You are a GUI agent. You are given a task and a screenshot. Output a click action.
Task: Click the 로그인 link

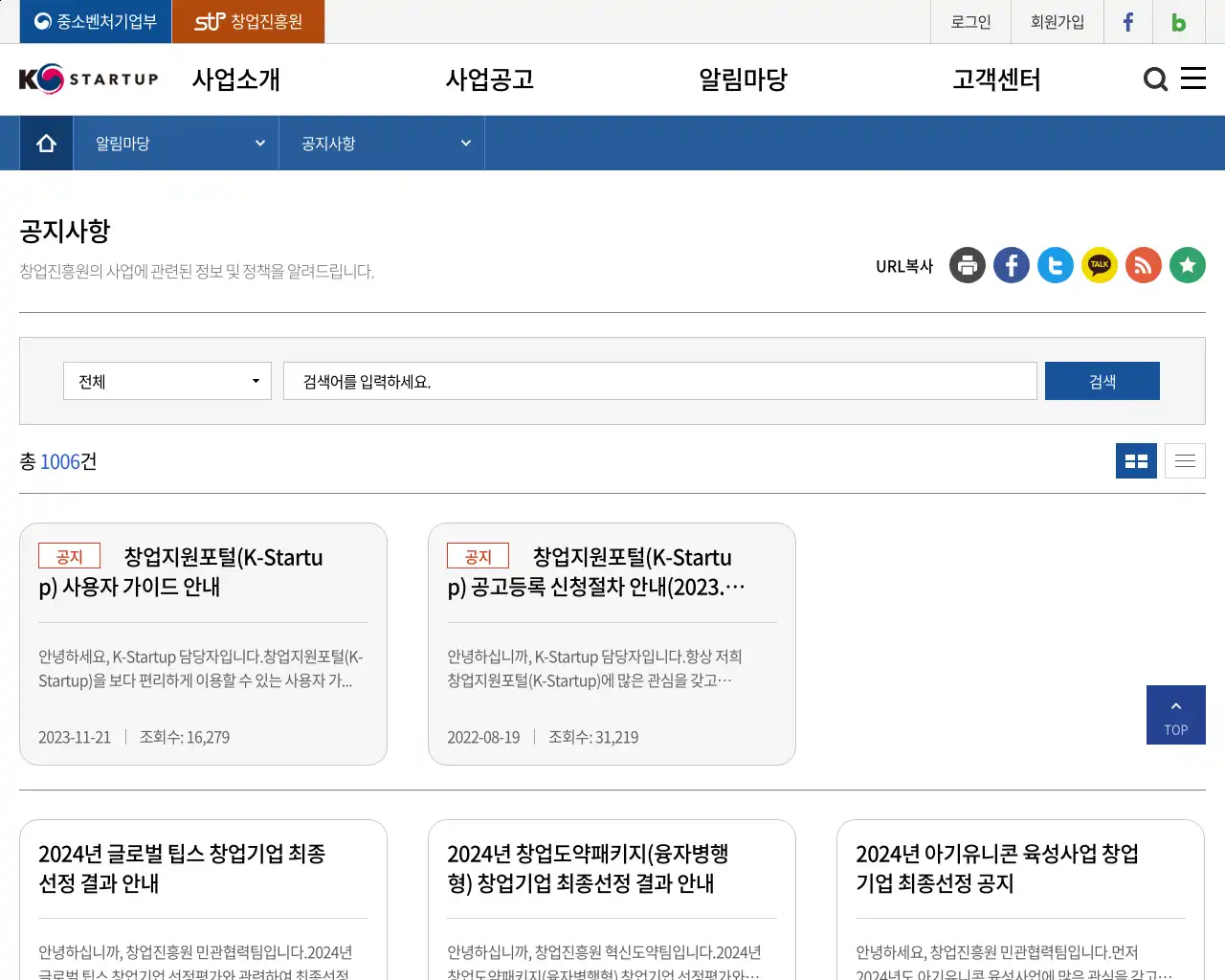[x=969, y=21]
